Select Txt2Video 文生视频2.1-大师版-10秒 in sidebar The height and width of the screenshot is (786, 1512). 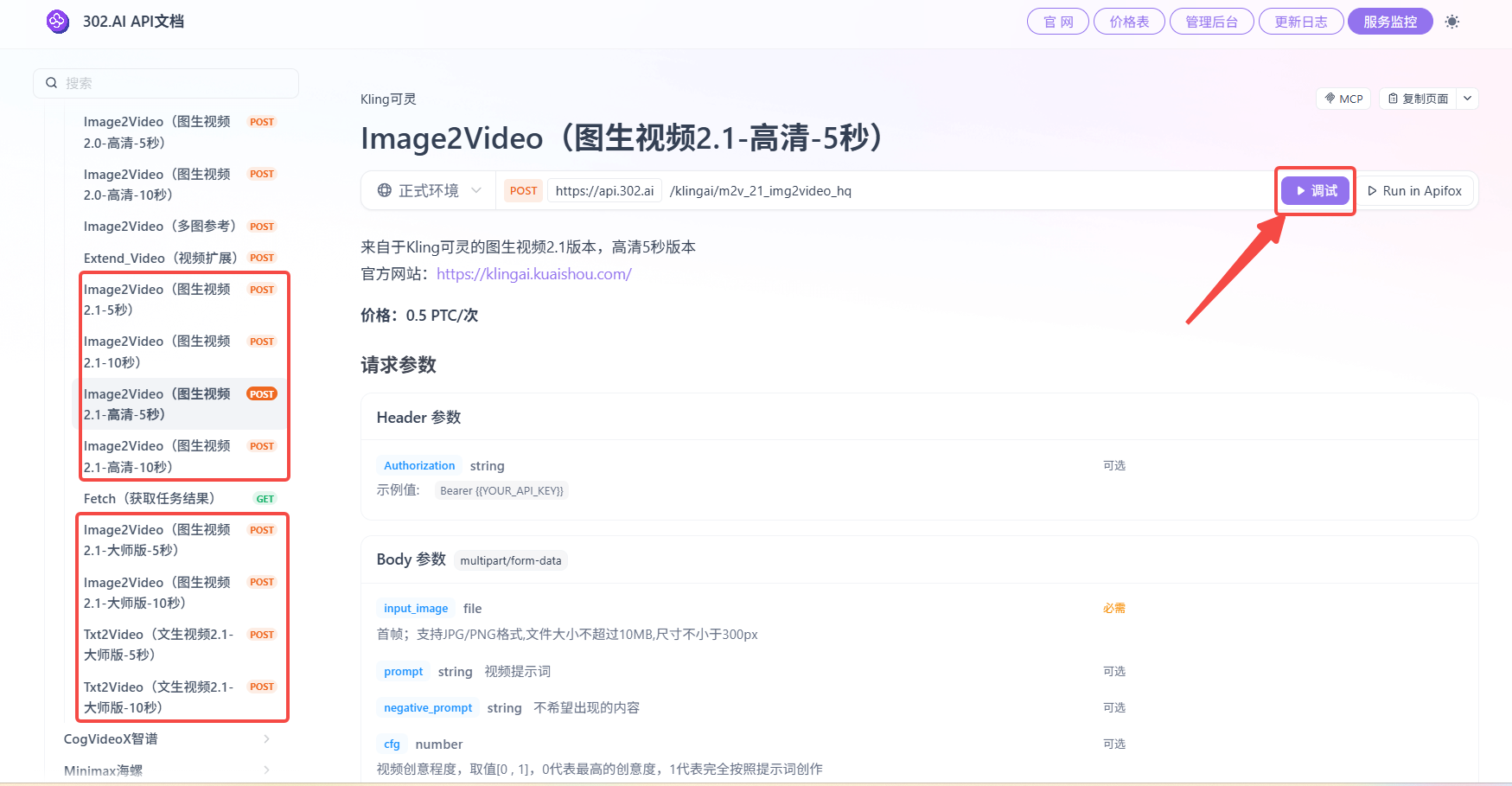click(181, 697)
